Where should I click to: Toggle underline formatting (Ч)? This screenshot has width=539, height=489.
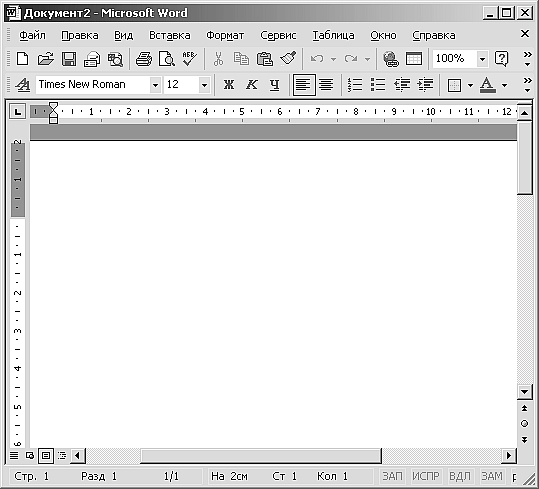pyautogui.click(x=274, y=85)
